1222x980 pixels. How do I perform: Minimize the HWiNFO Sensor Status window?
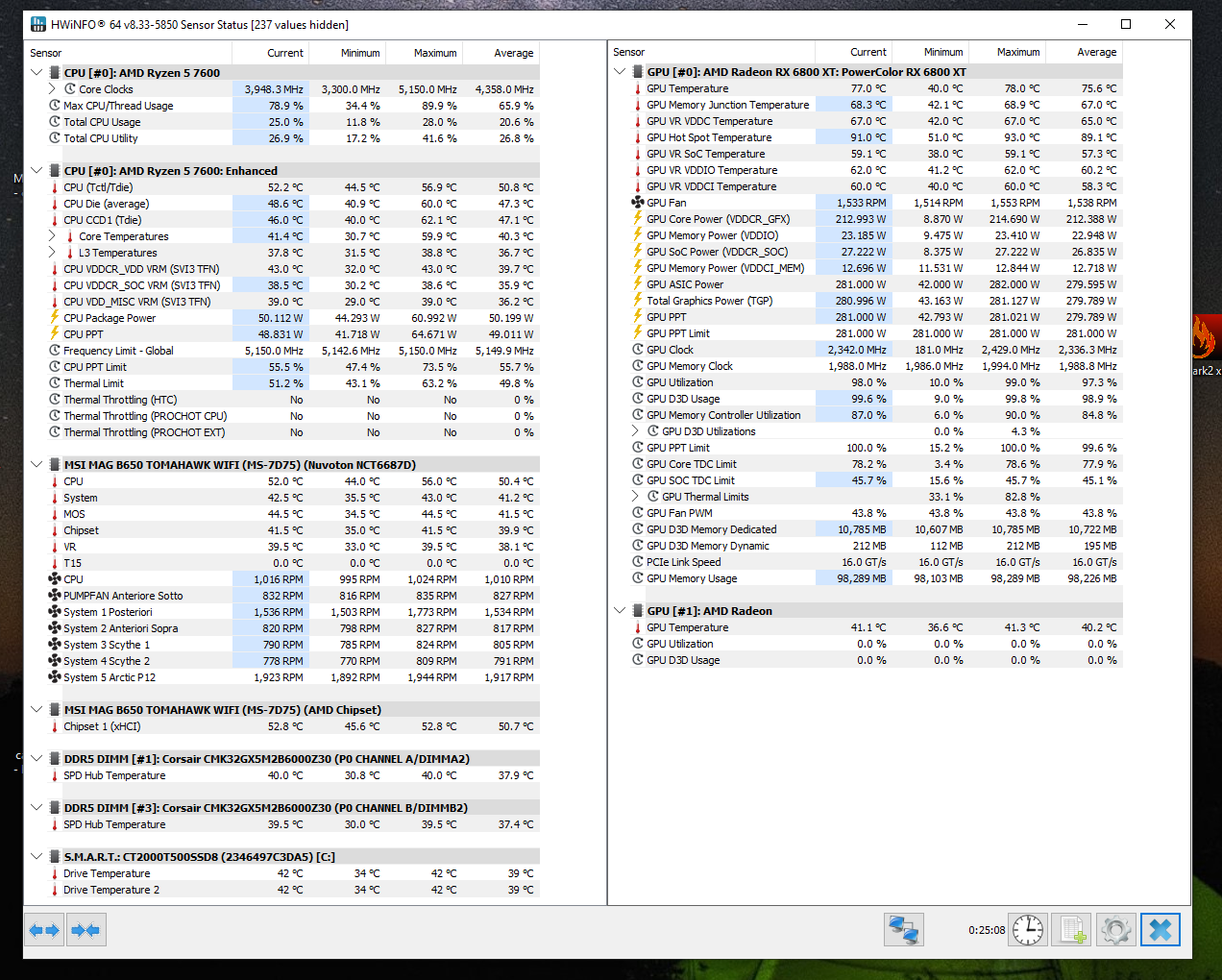(1083, 24)
